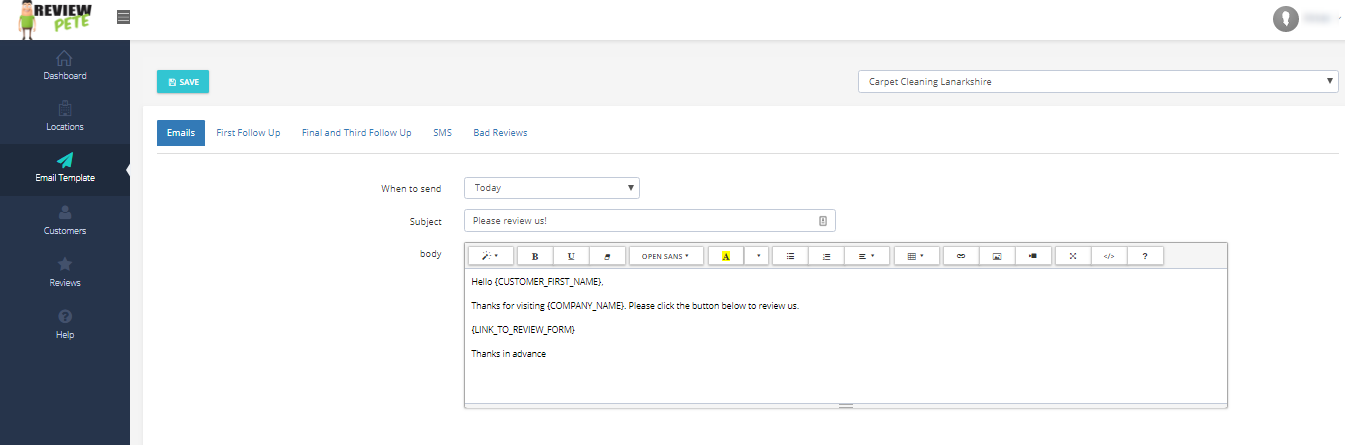Click the Subject input field
This screenshot has height=445, width=1345.
650,220
